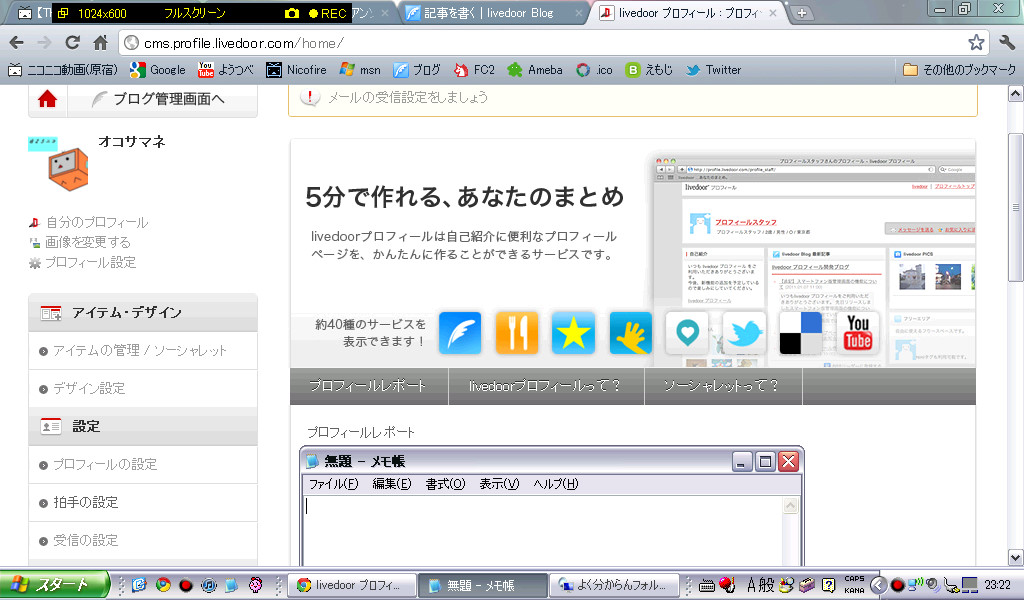Image resolution: width=1024 pixels, height=600 pixels.
Task: Click the system tray clock 23:22
Action: pyautogui.click(x=997, y=584)
